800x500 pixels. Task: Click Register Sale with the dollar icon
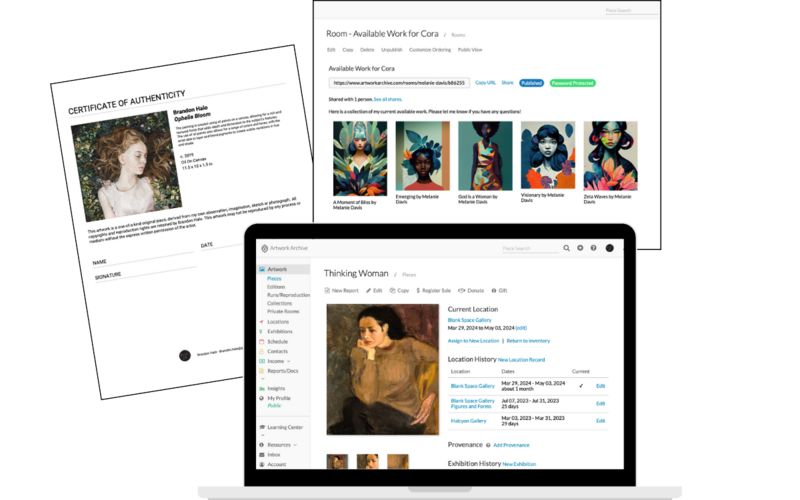(x=434, y=290)
